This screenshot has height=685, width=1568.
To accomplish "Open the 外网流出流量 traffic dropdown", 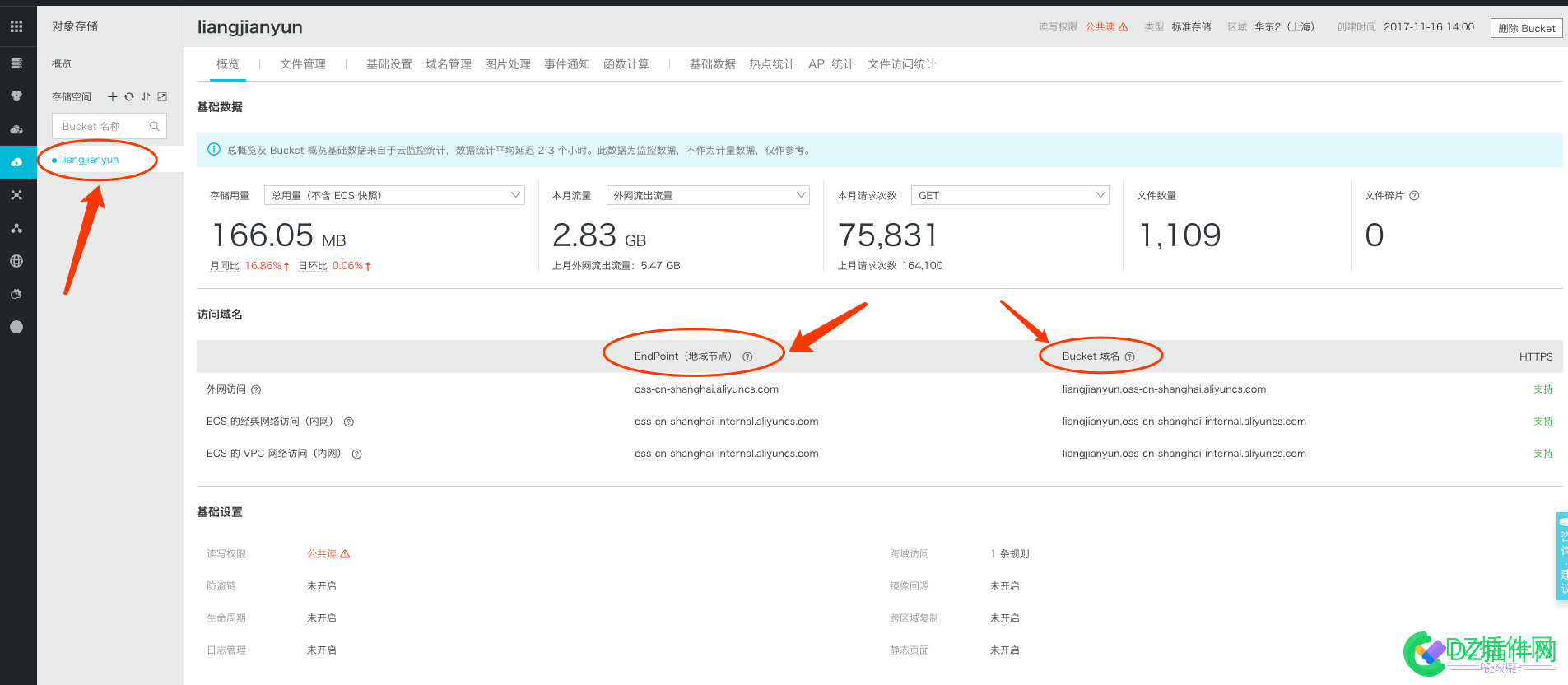I will tap(708, 195).
